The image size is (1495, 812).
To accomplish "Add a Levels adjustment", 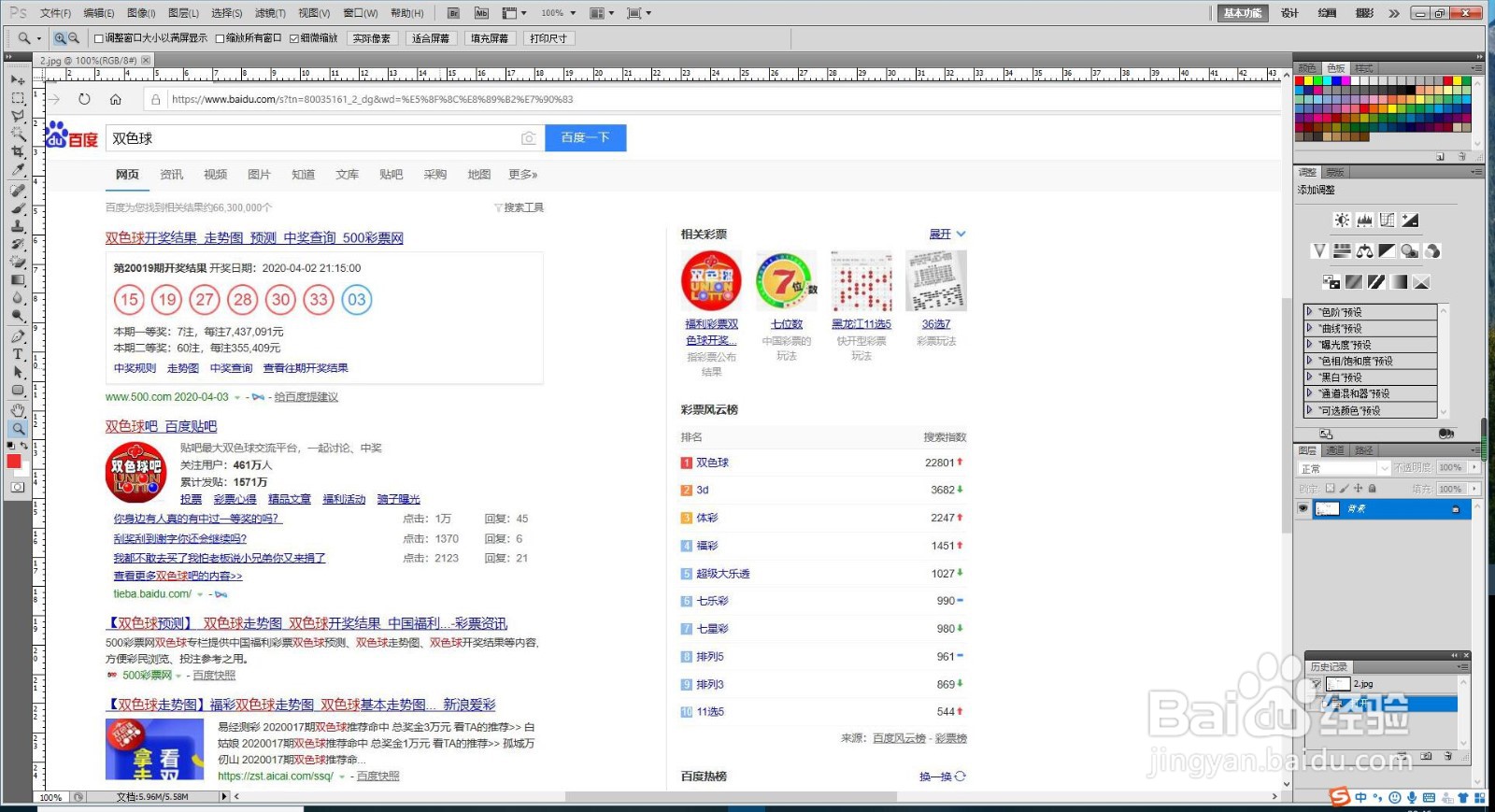I will [1364, 221].
